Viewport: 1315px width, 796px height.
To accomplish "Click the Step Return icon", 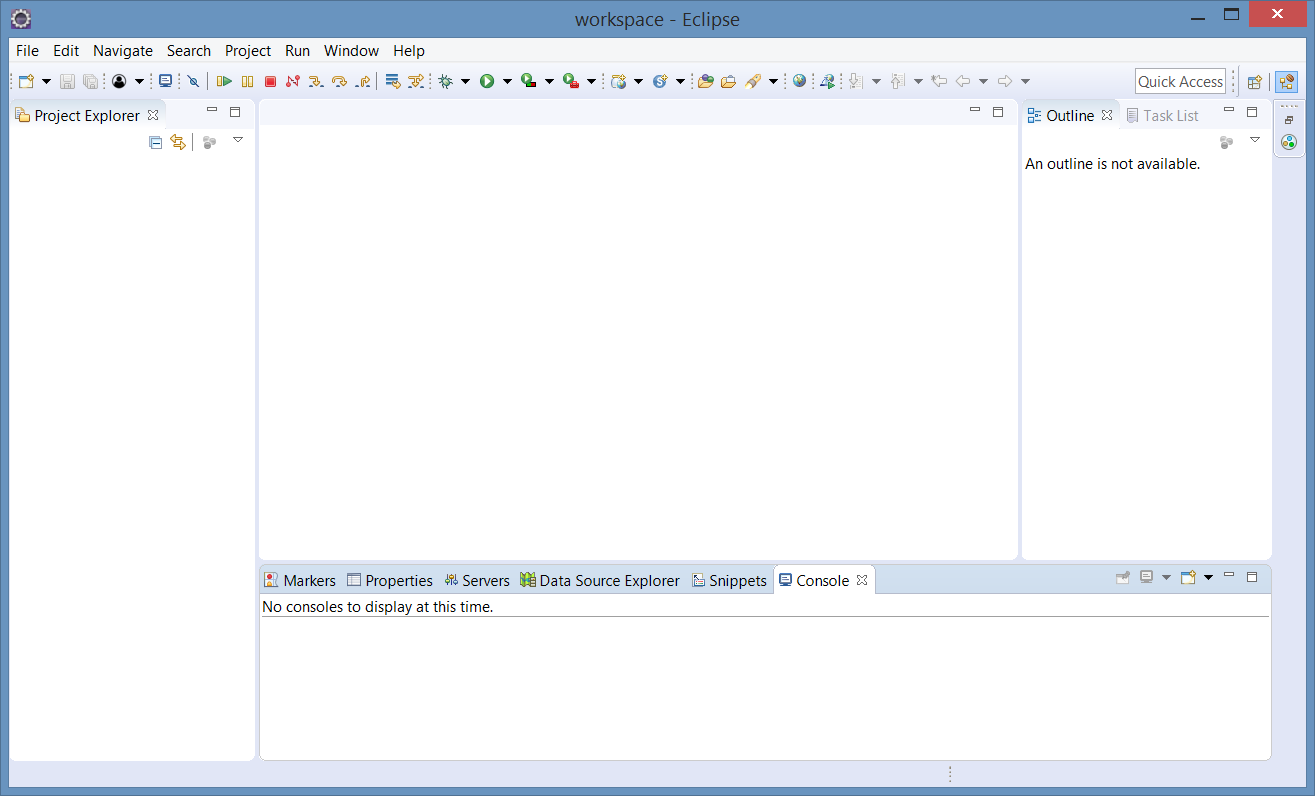I will click(362, 81).
